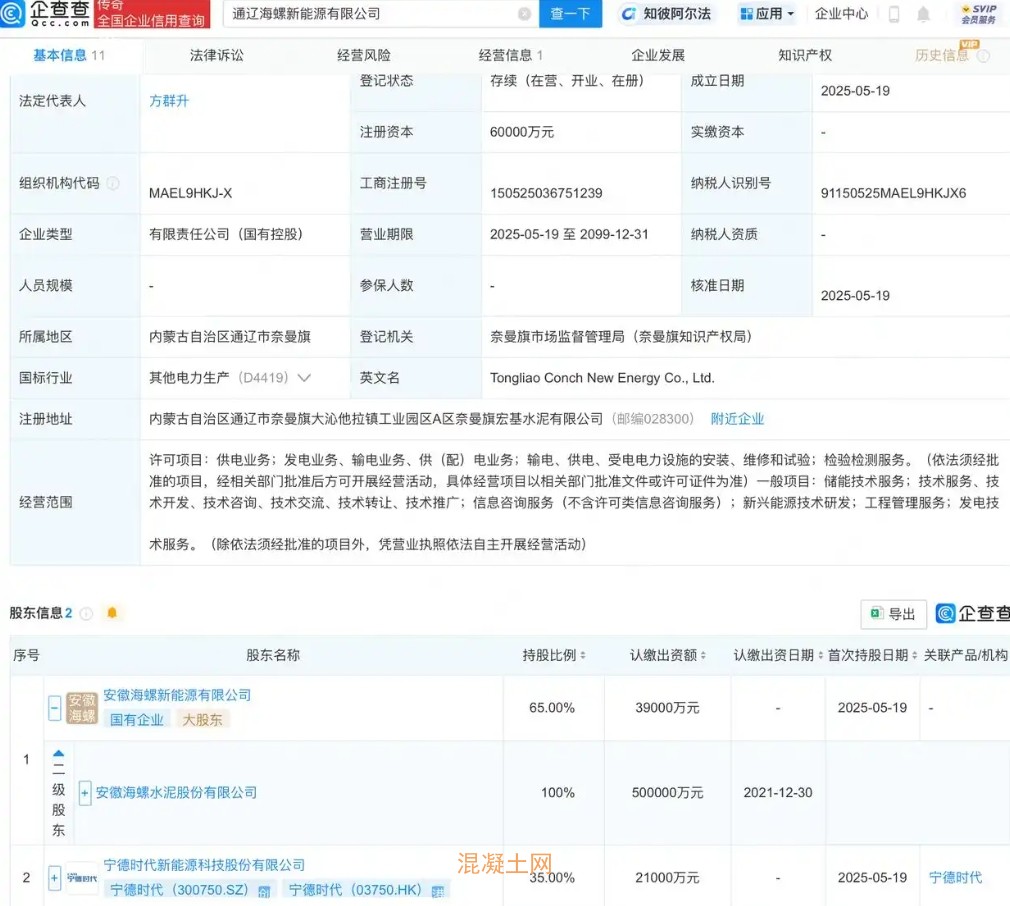Viewport: 1010px width, 906px height.
Task: Click the 安徽海螺 company logo thumbnail
Action: 82,708
